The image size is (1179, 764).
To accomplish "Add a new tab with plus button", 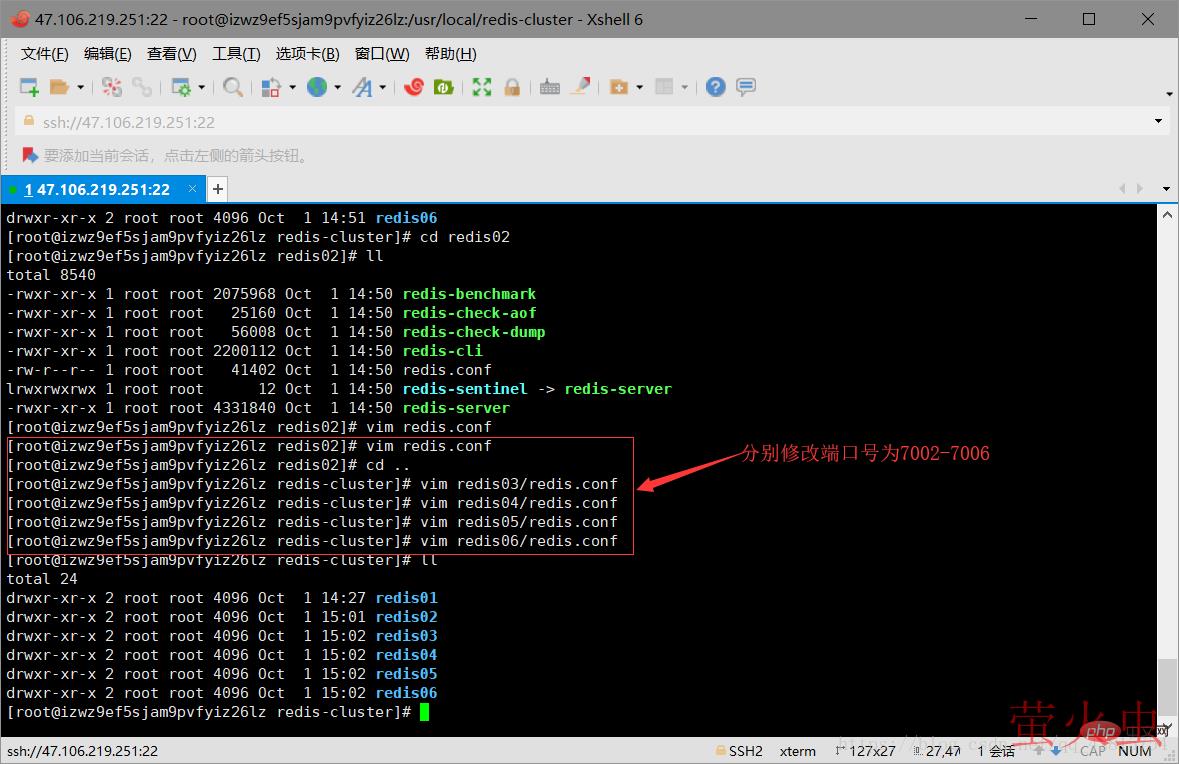I will (x=217, y=189).
